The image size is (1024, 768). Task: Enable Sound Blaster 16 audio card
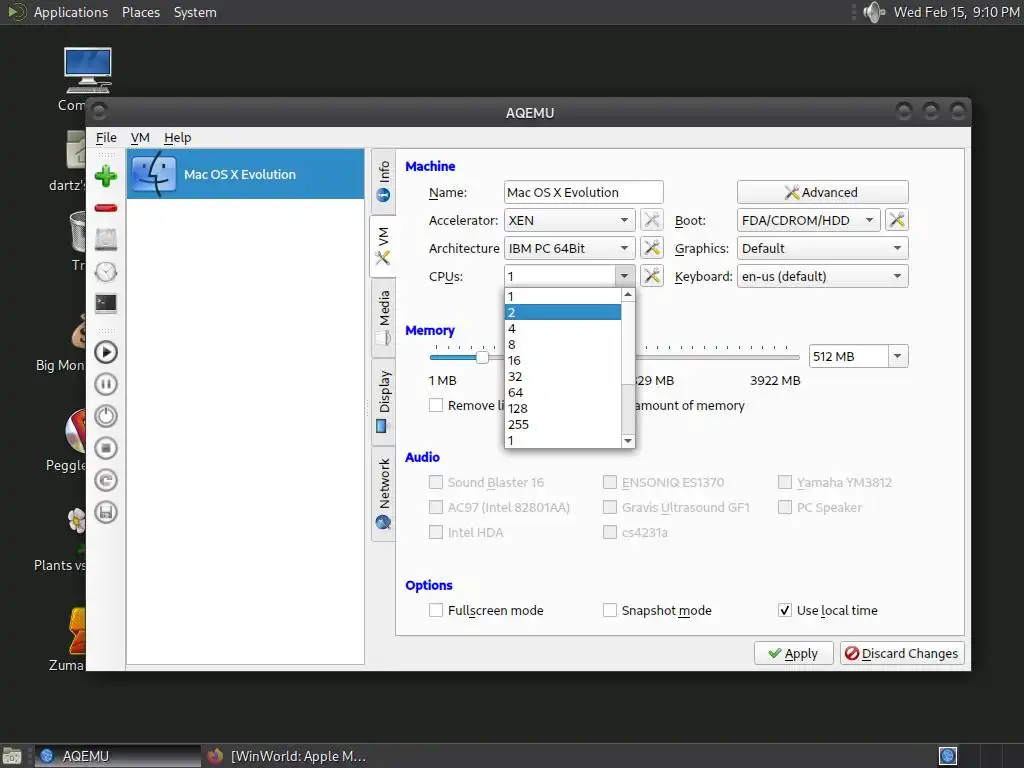click(436, 482)
